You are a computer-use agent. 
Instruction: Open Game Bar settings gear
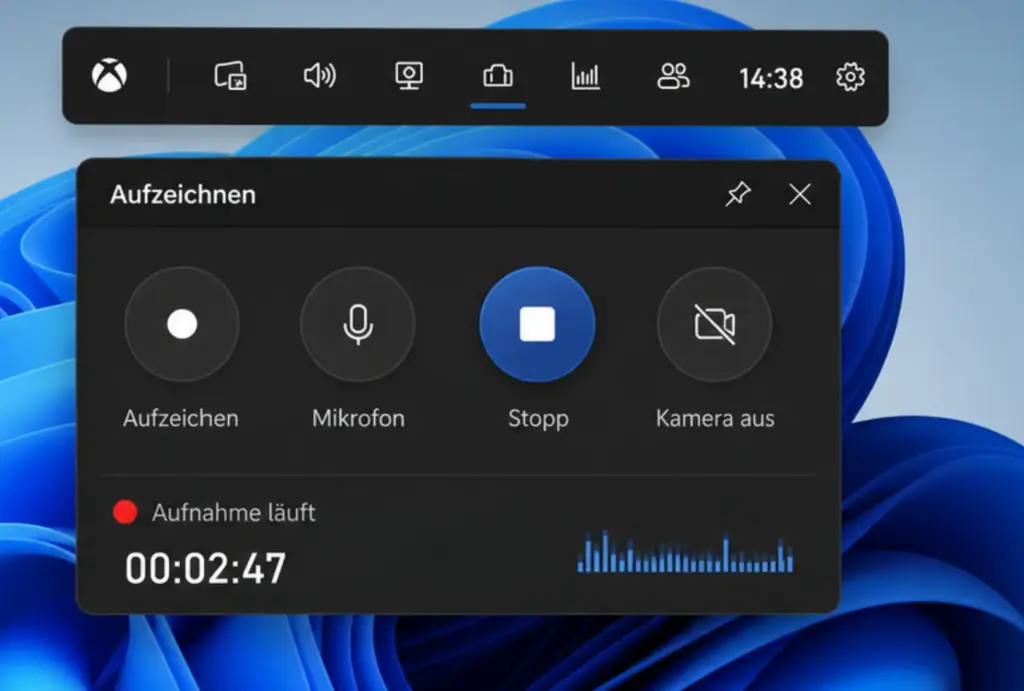click(x=850, y=77)
